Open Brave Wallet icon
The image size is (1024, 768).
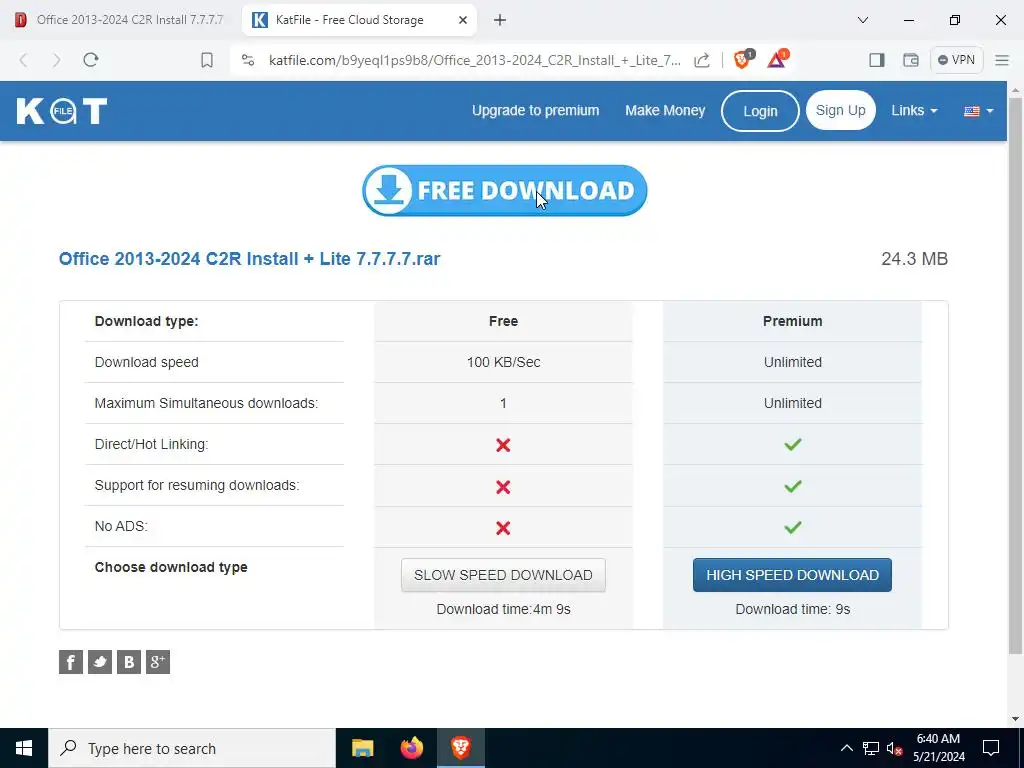click(x=910, y=60)
